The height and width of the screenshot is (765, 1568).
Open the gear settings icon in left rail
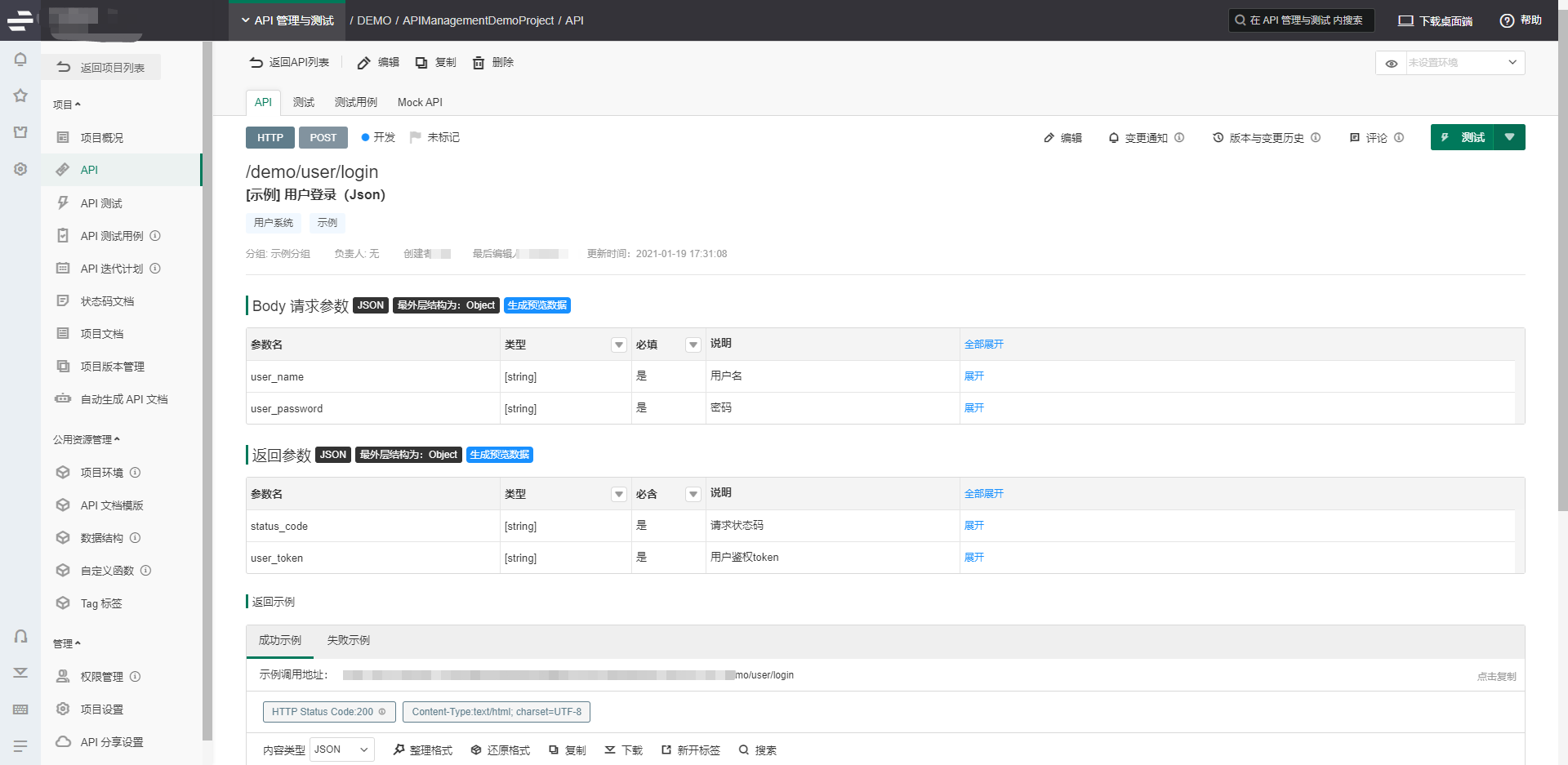pos(20,169)
